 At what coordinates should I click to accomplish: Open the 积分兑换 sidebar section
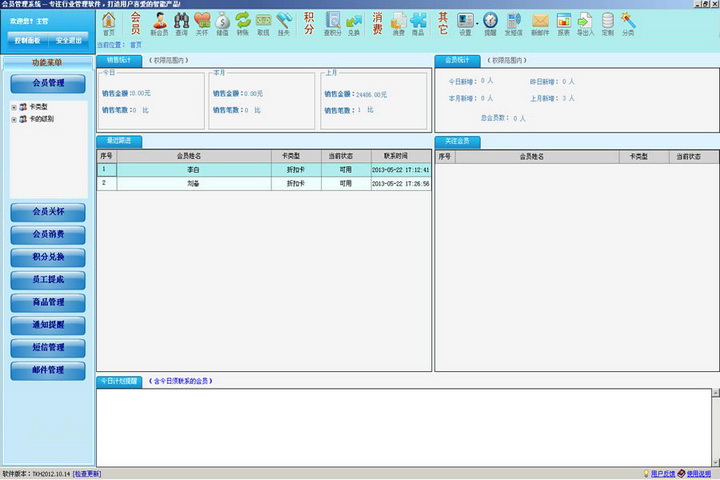point(48,257)
